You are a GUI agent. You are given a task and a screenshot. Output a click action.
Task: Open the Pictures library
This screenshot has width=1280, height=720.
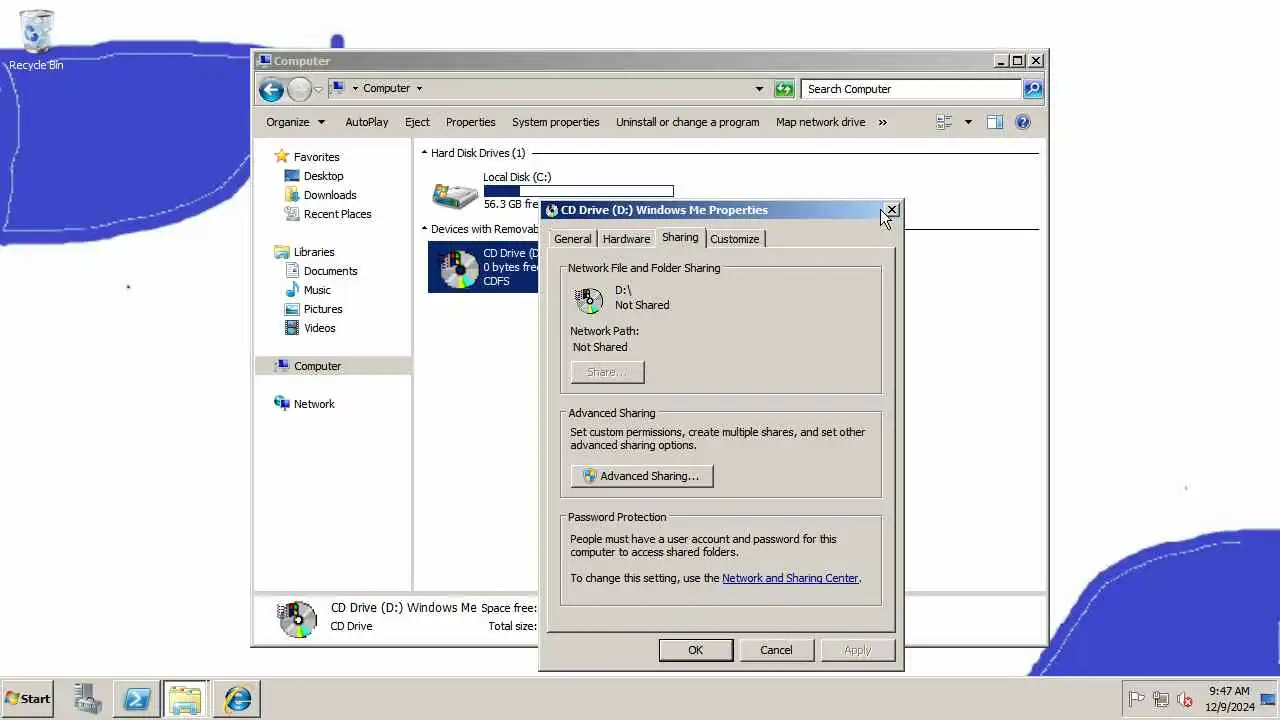323,309
